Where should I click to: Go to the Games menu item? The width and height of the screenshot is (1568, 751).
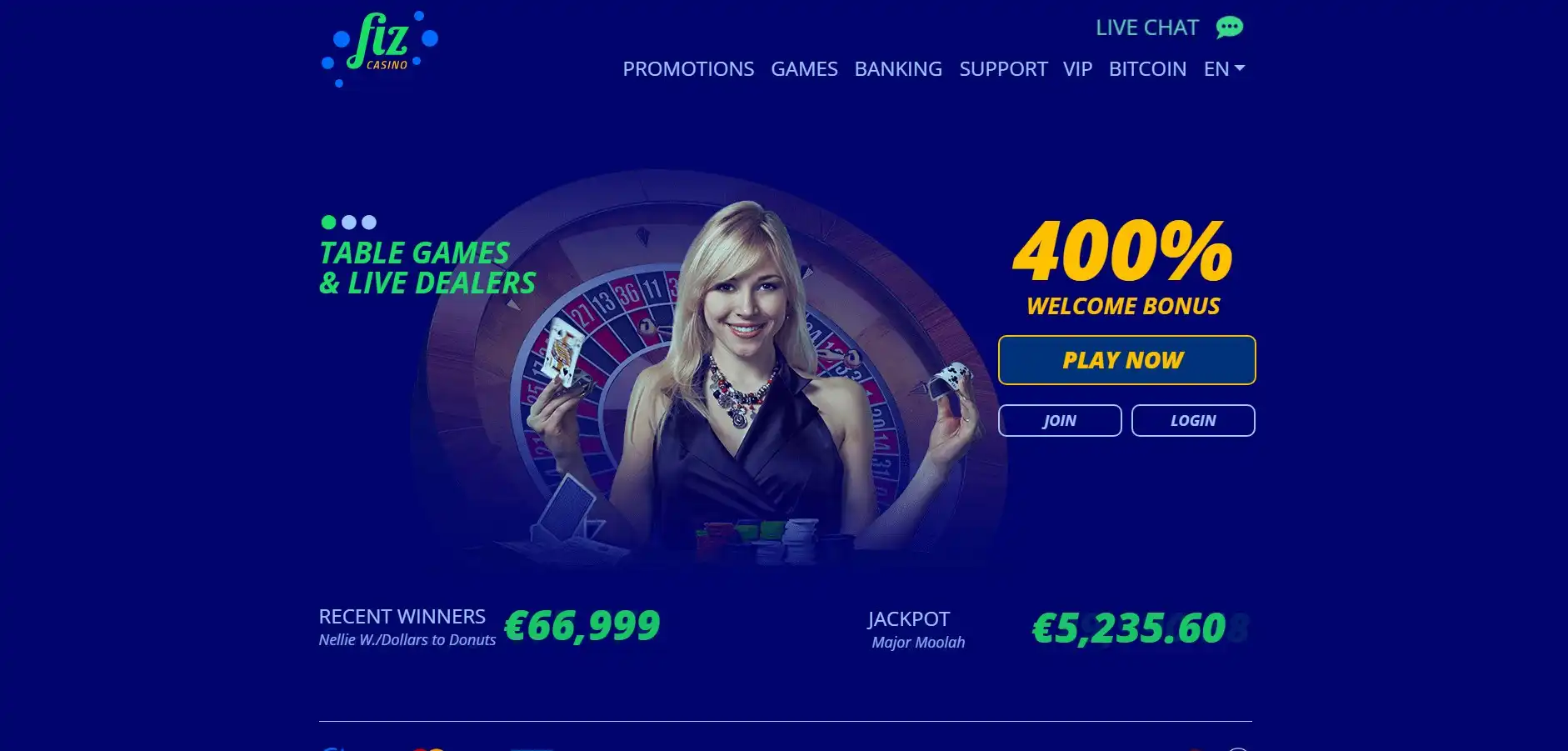click(x=804, y=69)
